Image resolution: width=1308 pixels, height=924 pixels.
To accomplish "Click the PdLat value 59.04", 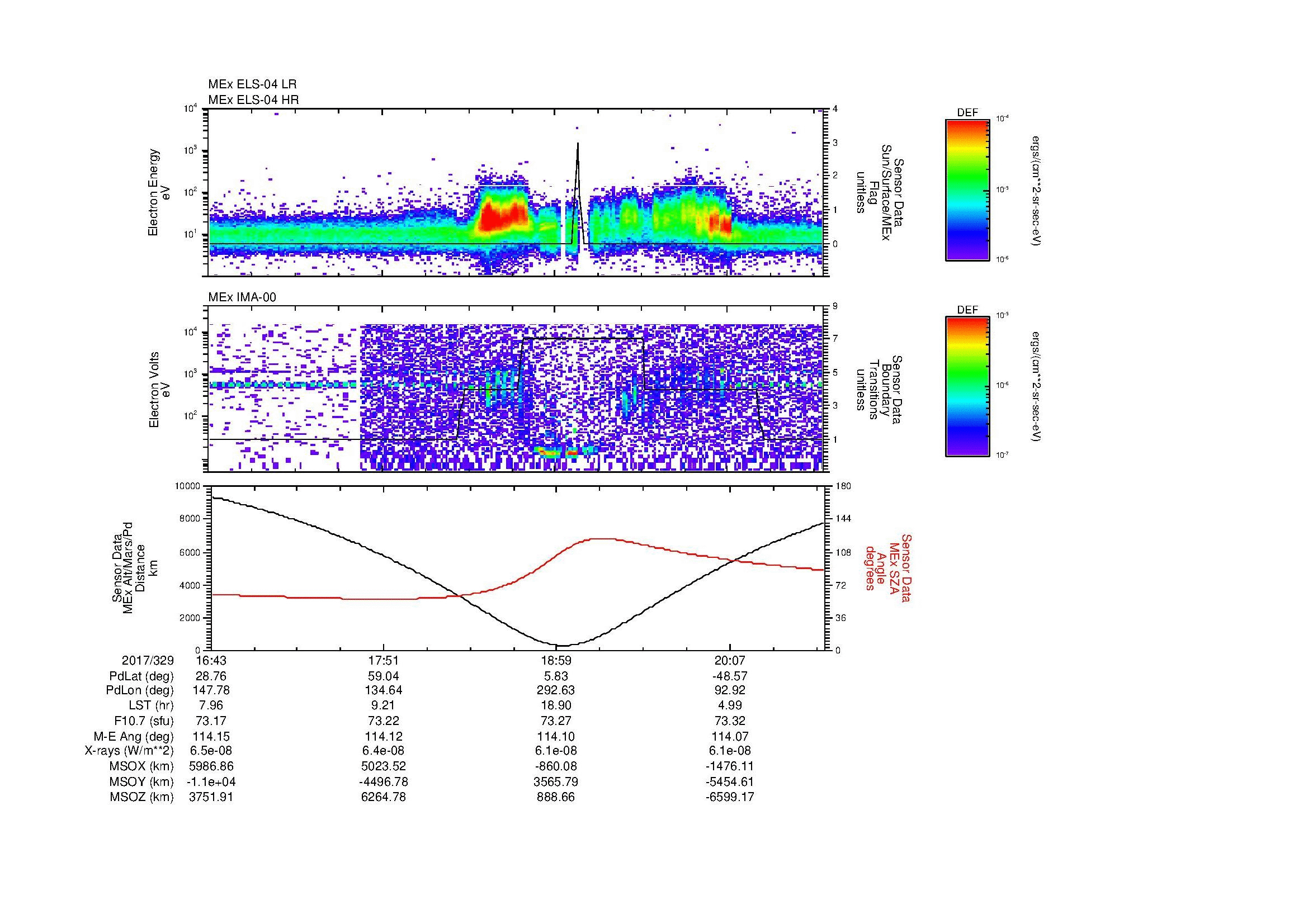I will coord(384,676).
